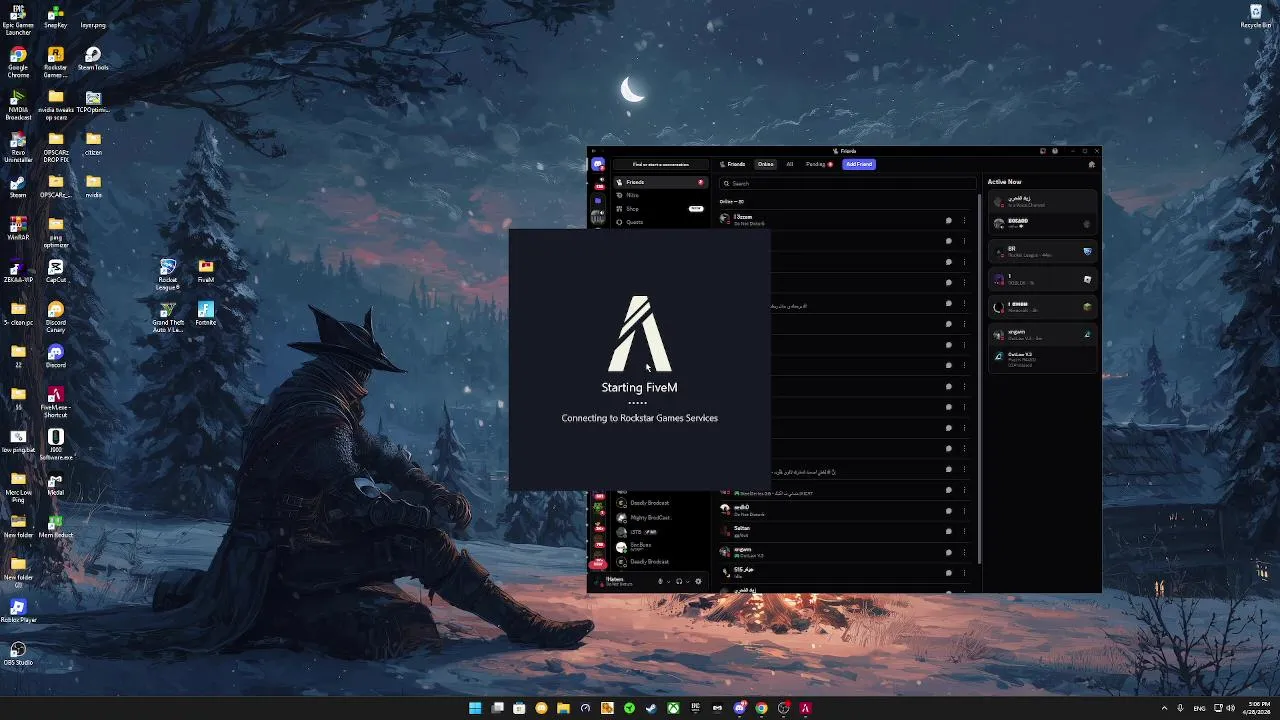Select the WinRAR desktop icon
This screenshot has width=1280, height=720.
tap(18, 229)
